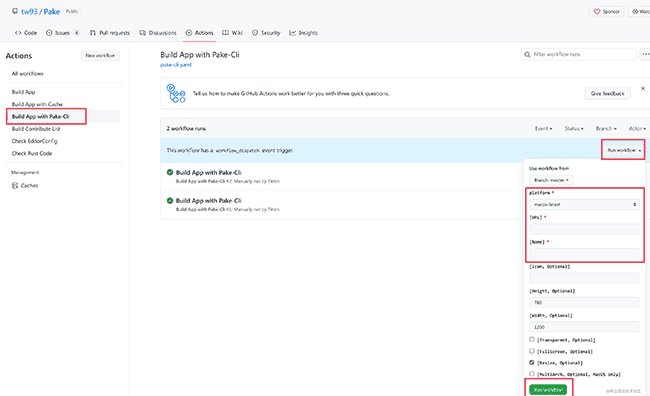Screen dimensions: 650x396
Task: Click the magnifier icon in workflow filter
Action: pyautogui.click(x=527, y=54)
